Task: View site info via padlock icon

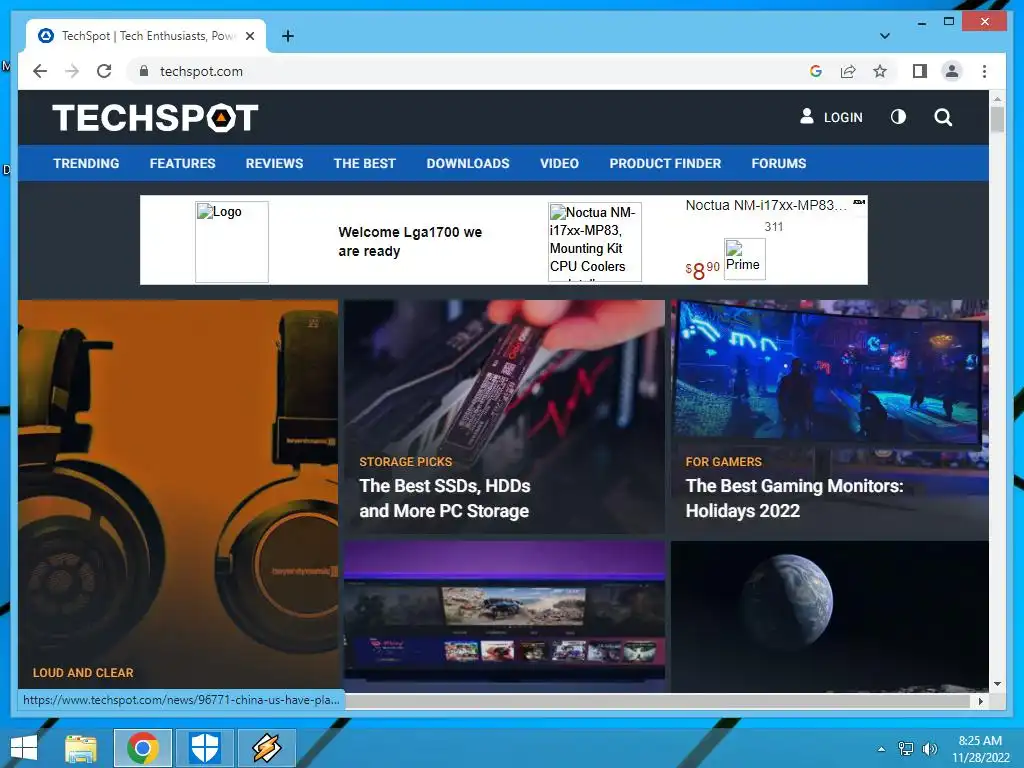Action: pyautogui.click(x=144, y=71)
